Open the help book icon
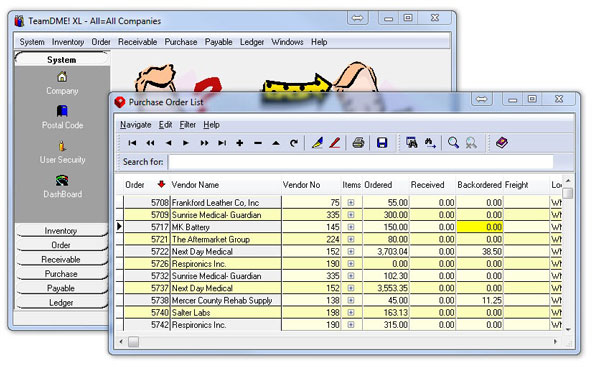Screen dimensions: 600x367 pyautogui.click(x=502, y=143)
